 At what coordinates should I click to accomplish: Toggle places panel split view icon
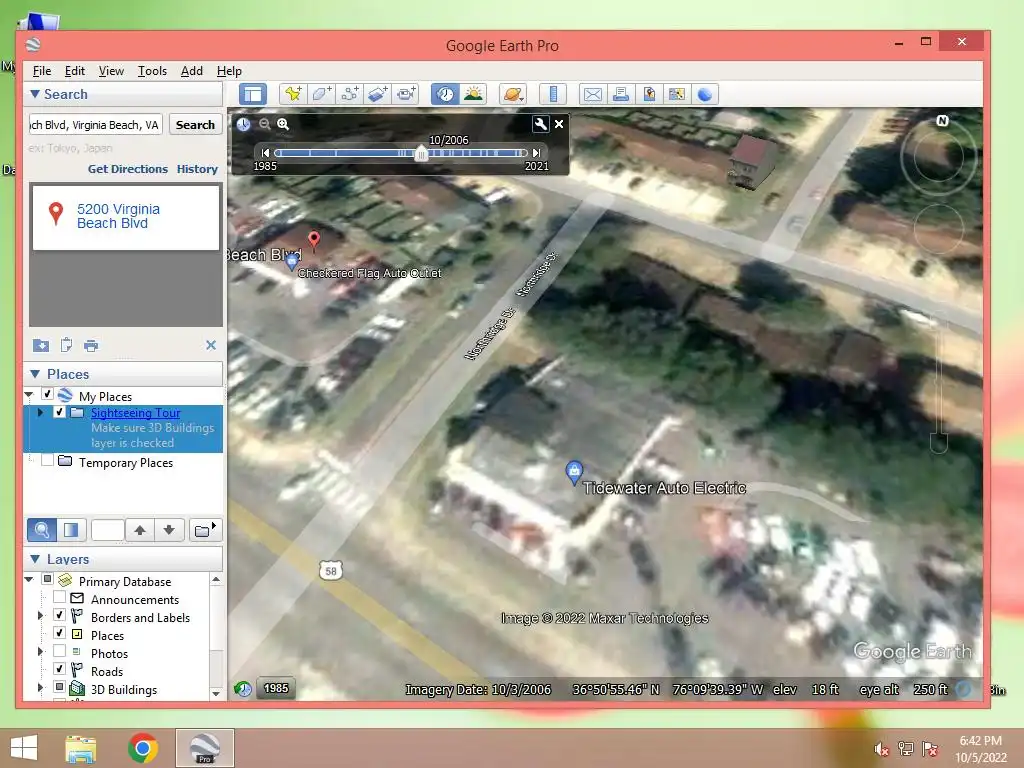coord(71,530)
